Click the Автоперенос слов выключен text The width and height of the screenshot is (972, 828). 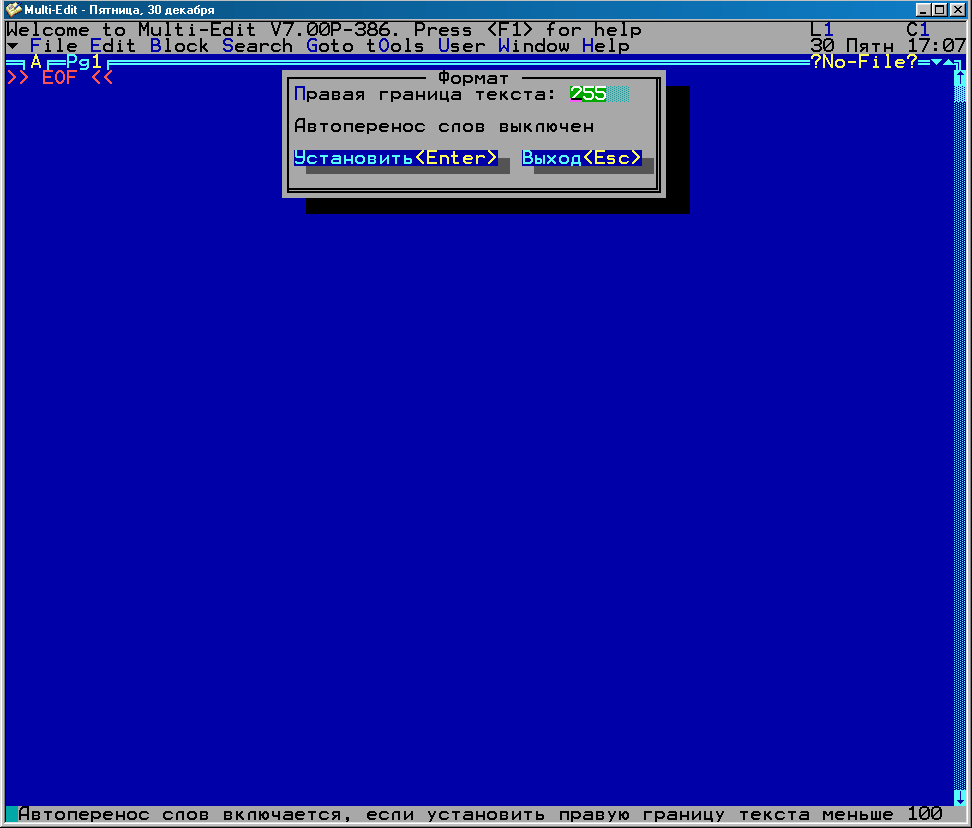point(444,126)
